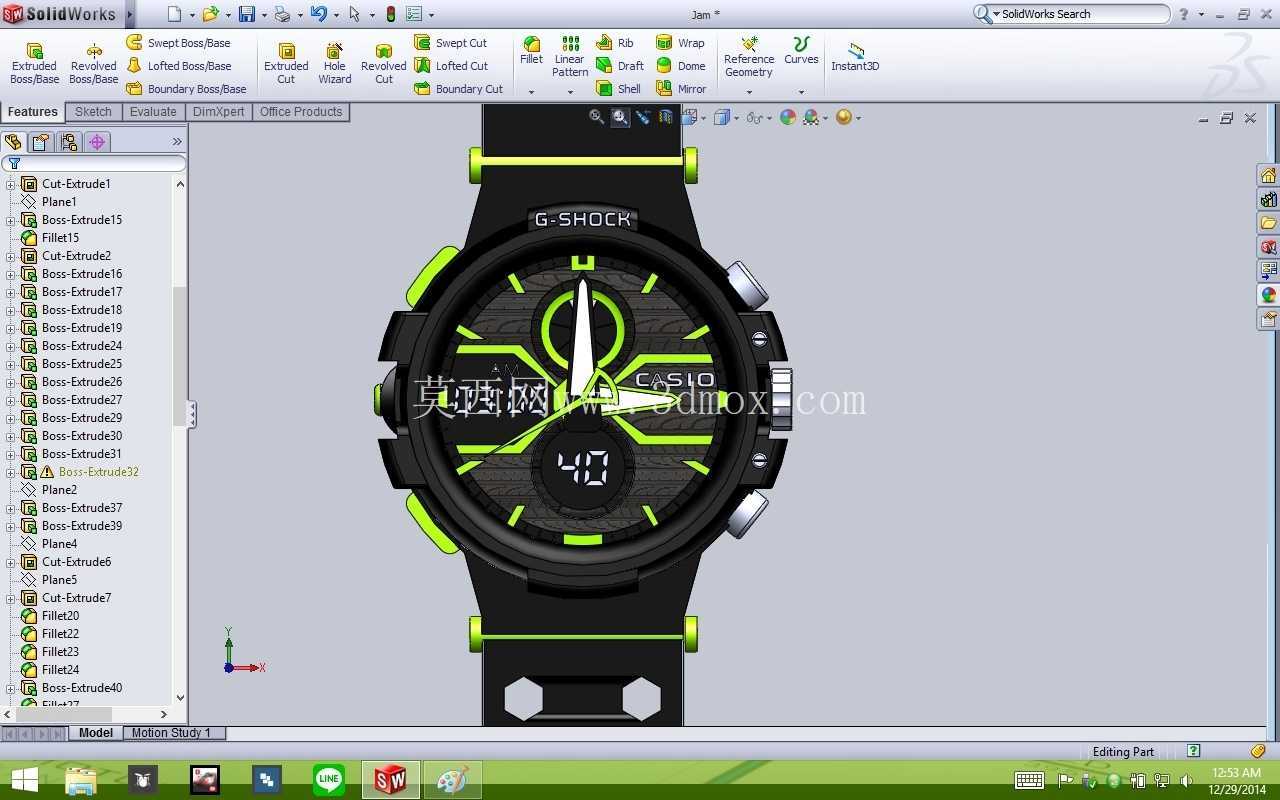
Task: Open the PropertyManager tab icon
Action: tap(40, 142)
